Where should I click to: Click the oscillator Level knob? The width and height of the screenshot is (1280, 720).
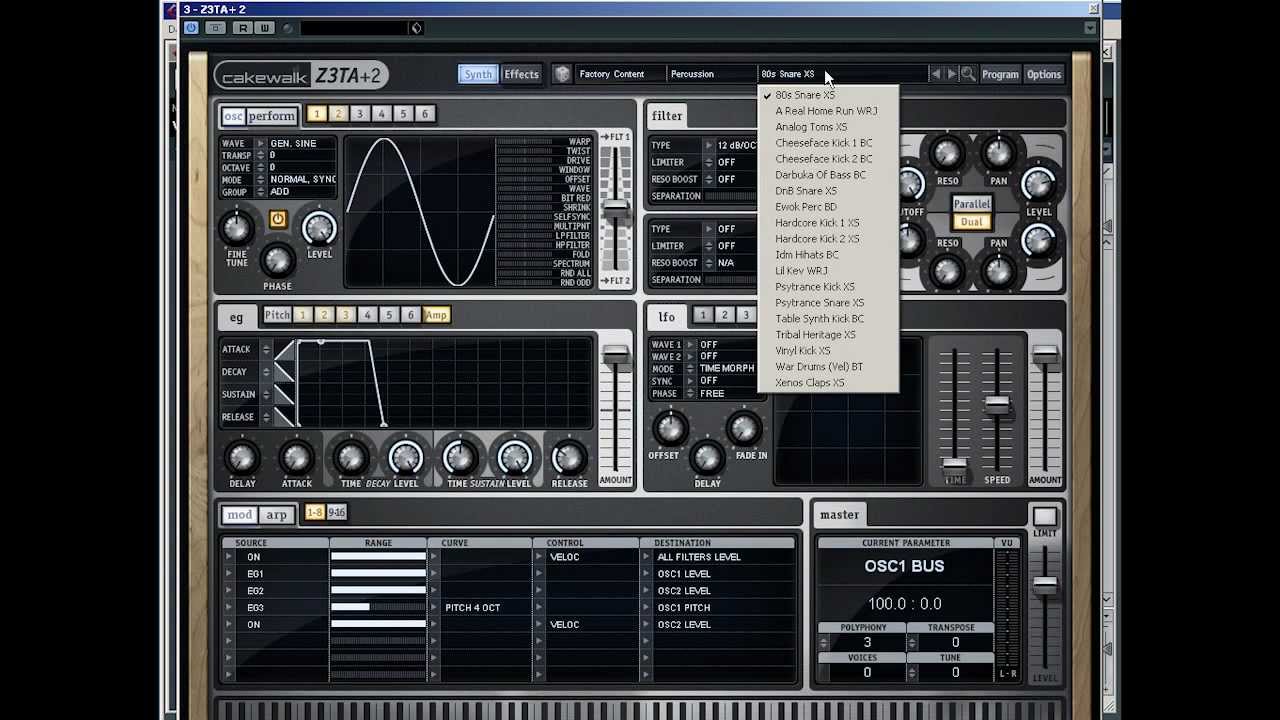click(x=319, y=229)
